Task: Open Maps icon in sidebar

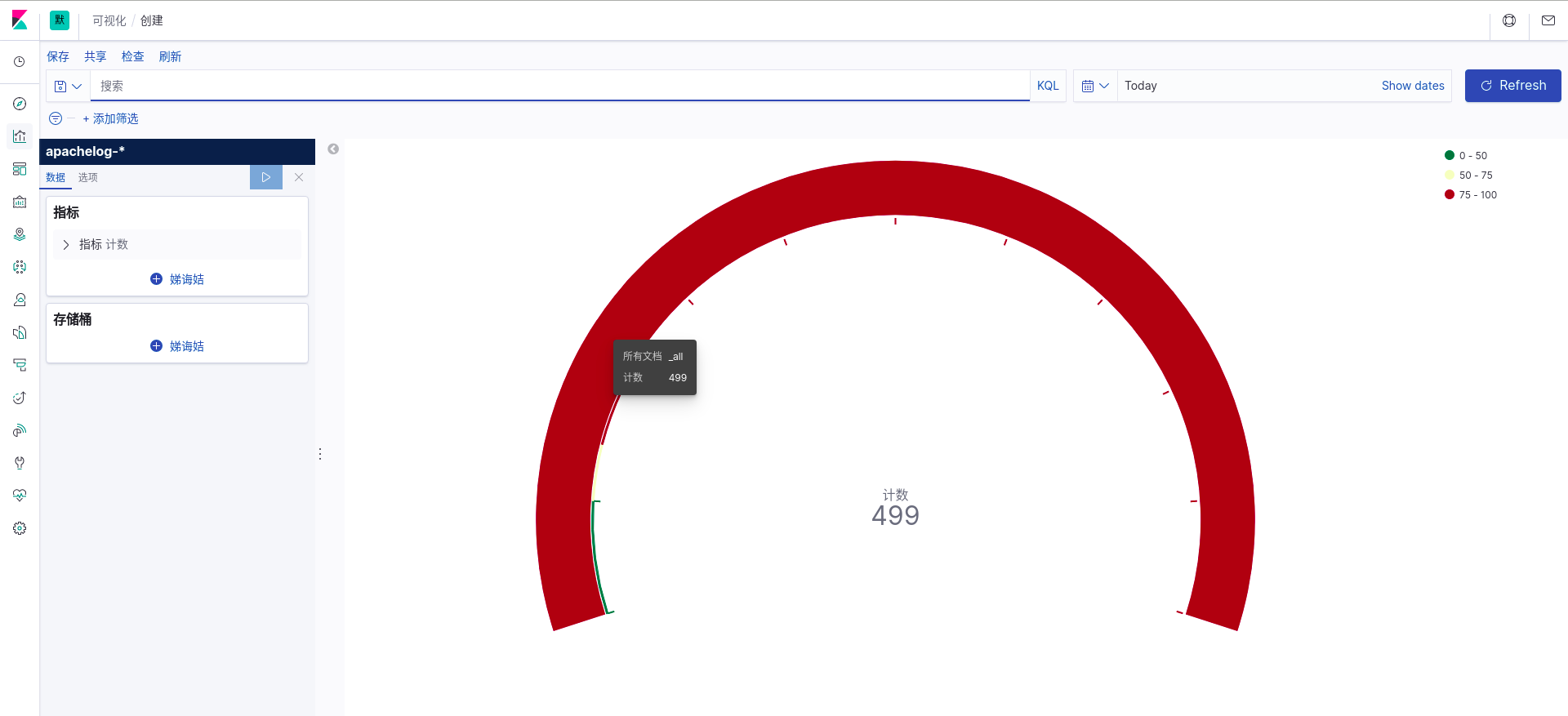Action: pos(20,234)
